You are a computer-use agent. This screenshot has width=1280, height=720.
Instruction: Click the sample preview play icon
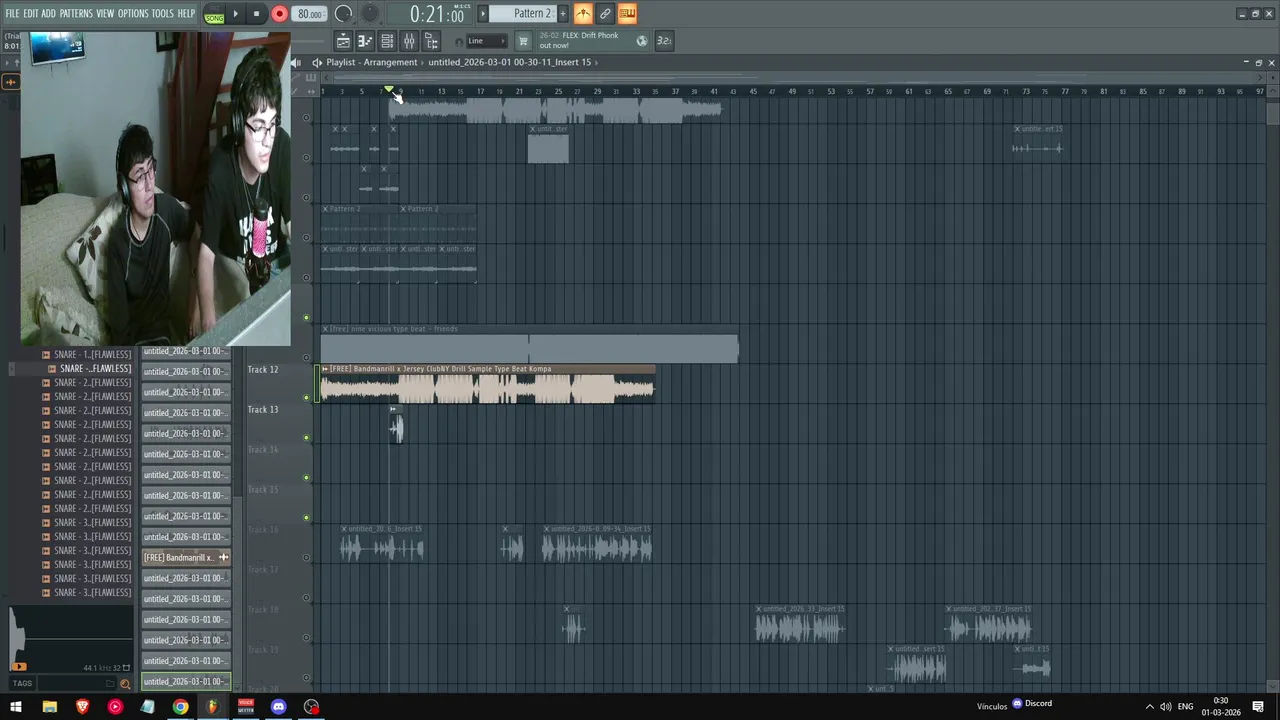click(x=18, y=666)
